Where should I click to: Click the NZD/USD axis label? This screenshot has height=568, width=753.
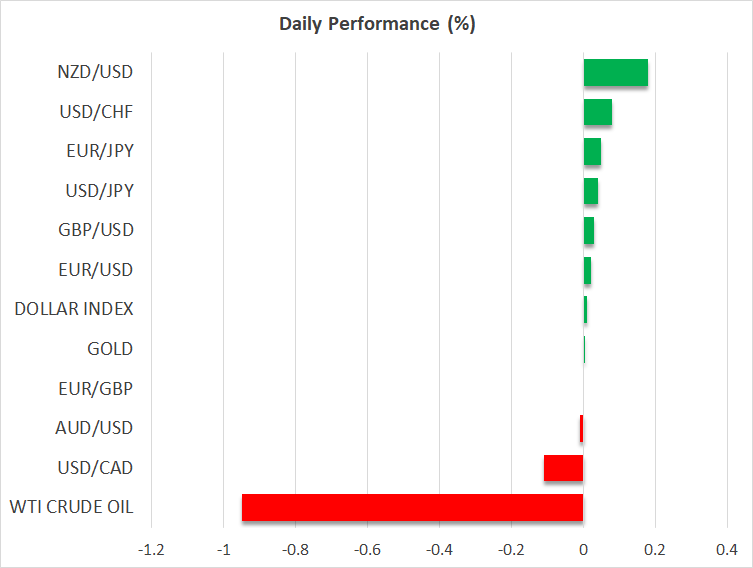pos(96,72)
